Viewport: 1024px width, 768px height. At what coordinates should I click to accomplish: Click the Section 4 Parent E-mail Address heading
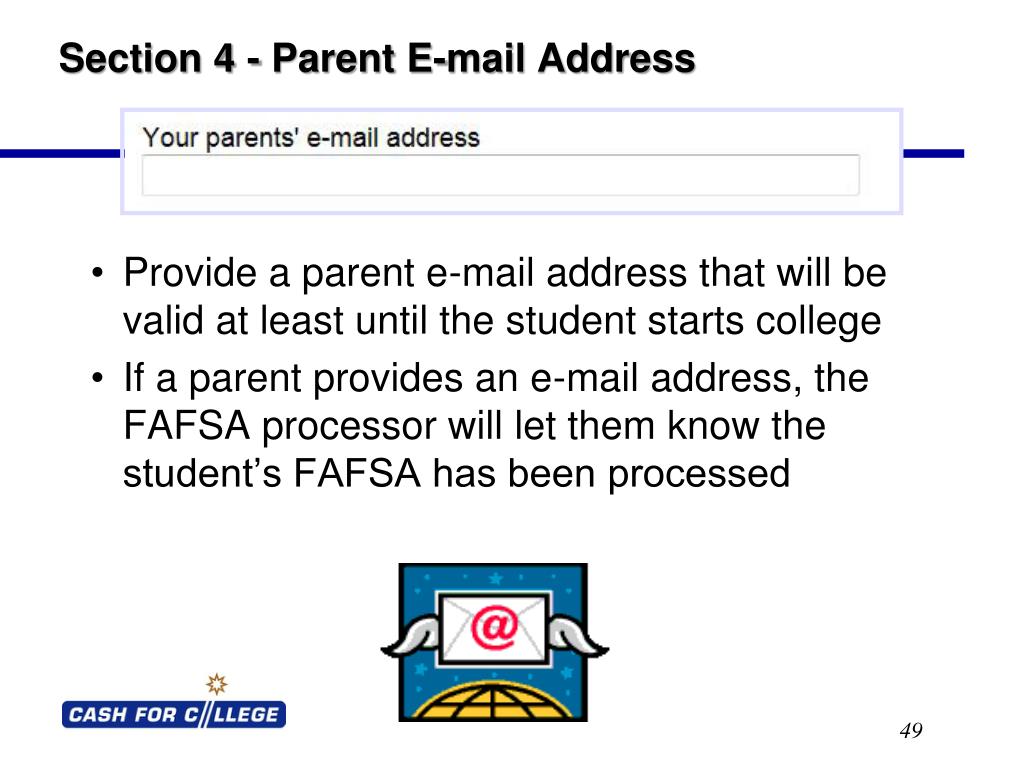377,58
